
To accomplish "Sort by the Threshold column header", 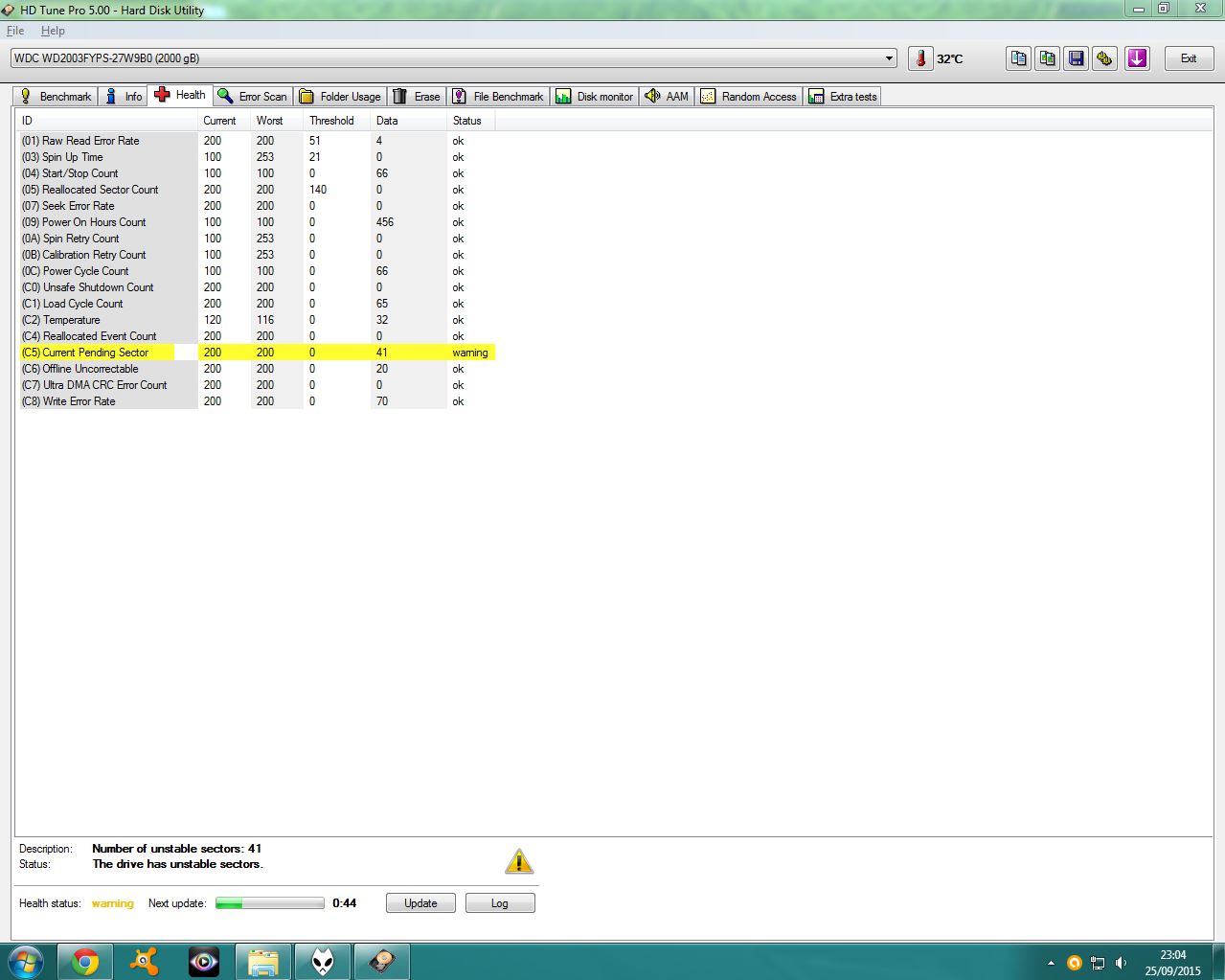I will pos(337,121).
